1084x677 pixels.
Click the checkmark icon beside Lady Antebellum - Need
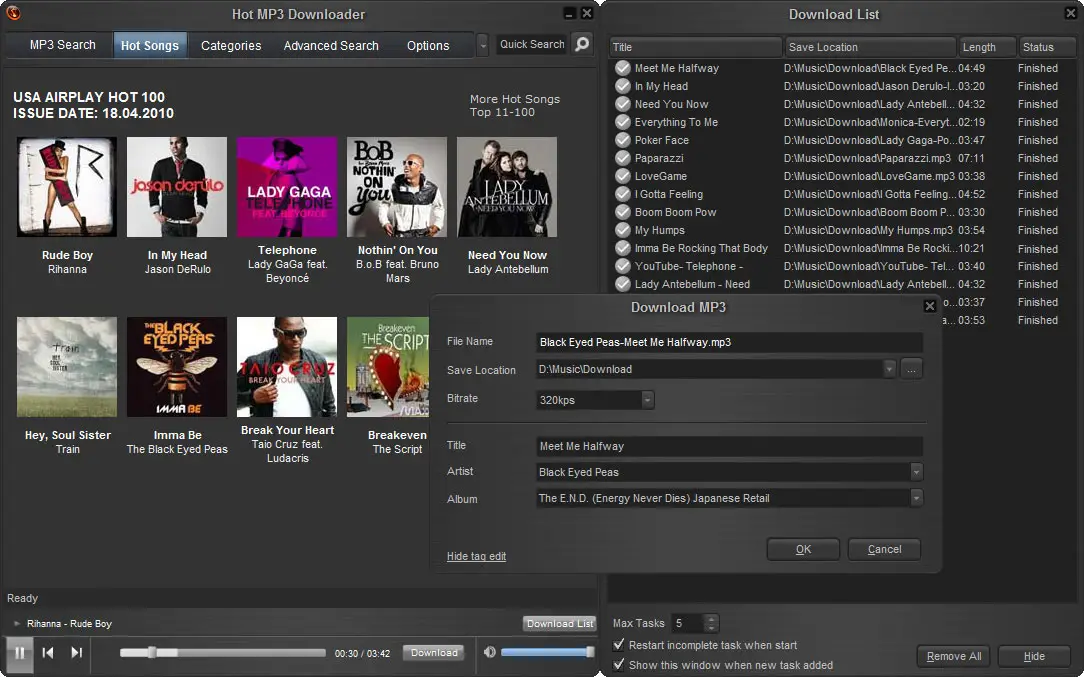pos(623,284)
